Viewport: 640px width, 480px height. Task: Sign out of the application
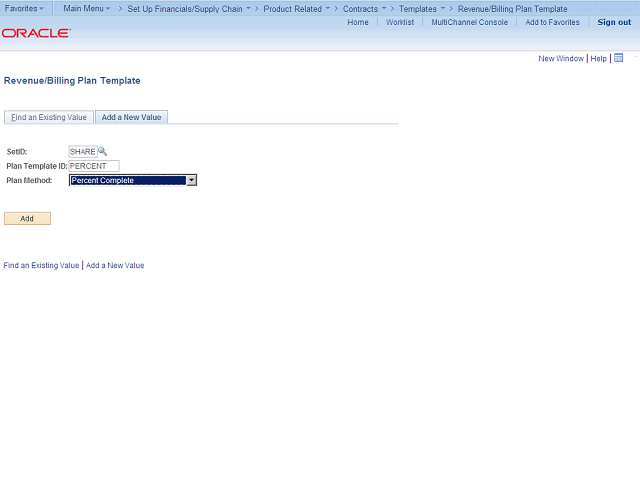(x=614, y=22)
